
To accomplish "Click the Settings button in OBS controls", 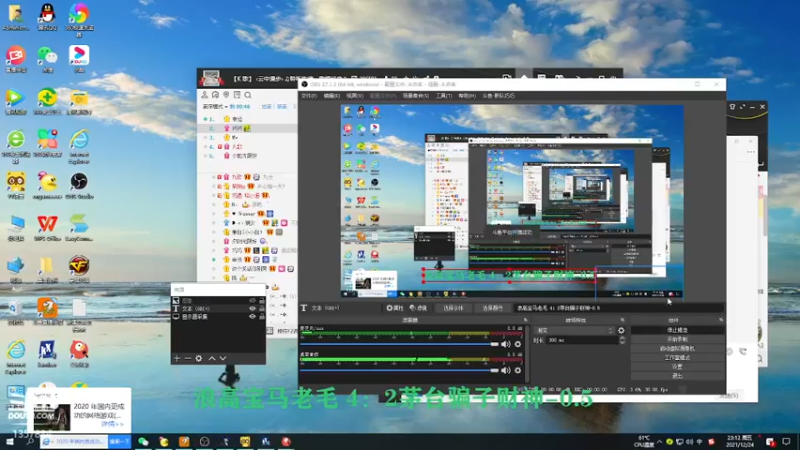I will (678, 367).
